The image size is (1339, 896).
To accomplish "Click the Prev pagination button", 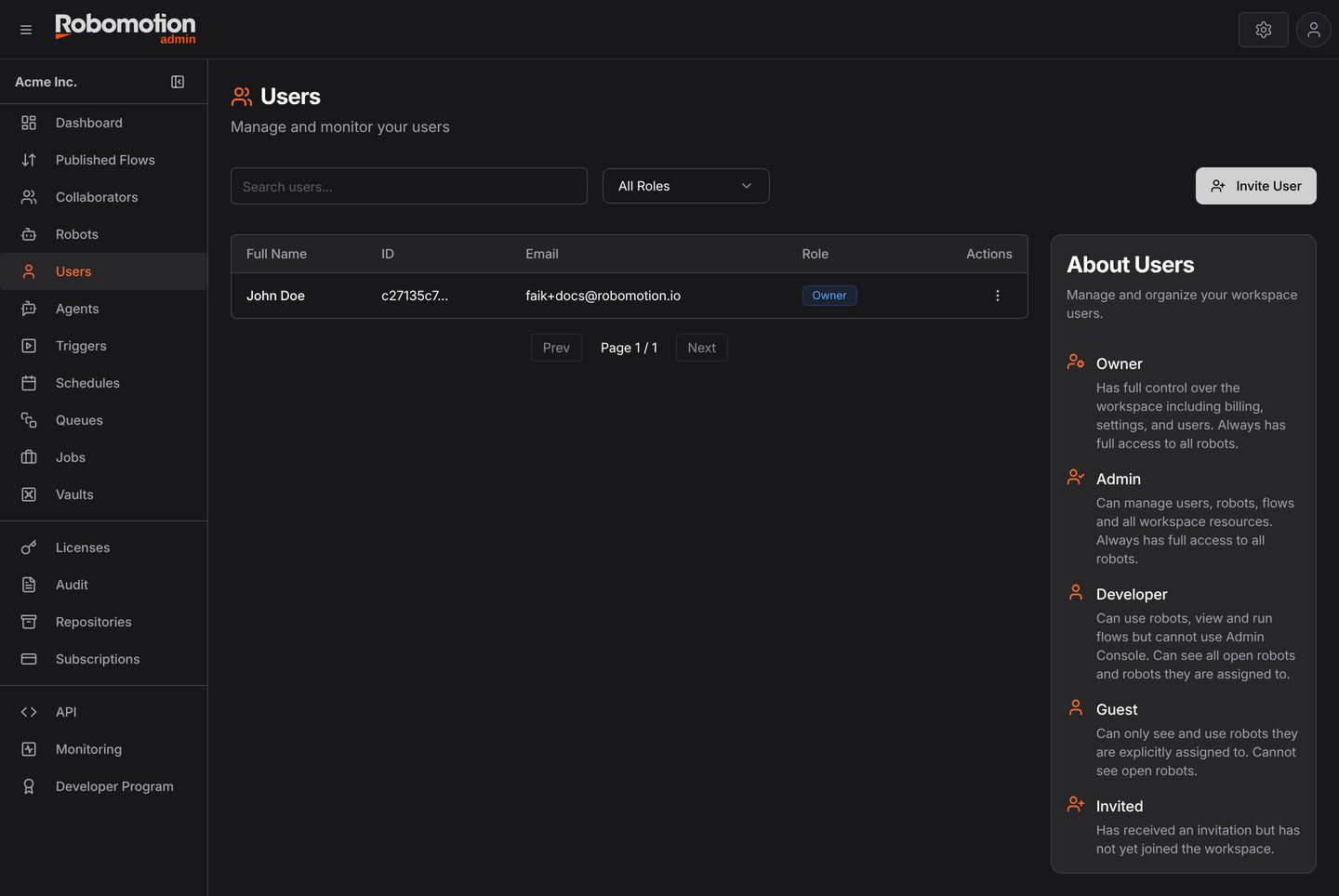I will [x=556, y=348].
